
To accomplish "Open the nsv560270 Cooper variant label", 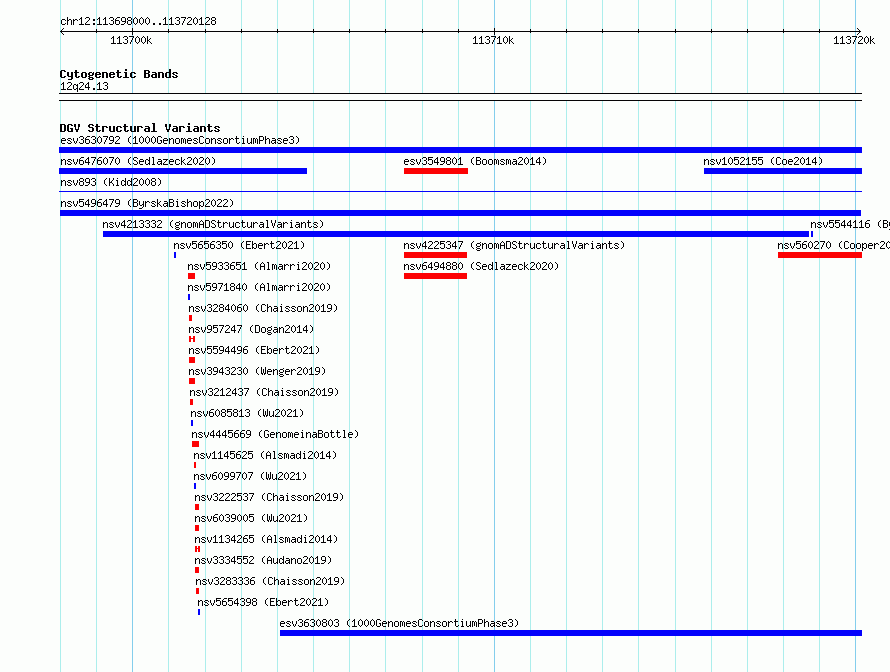I will click(833, 245).
